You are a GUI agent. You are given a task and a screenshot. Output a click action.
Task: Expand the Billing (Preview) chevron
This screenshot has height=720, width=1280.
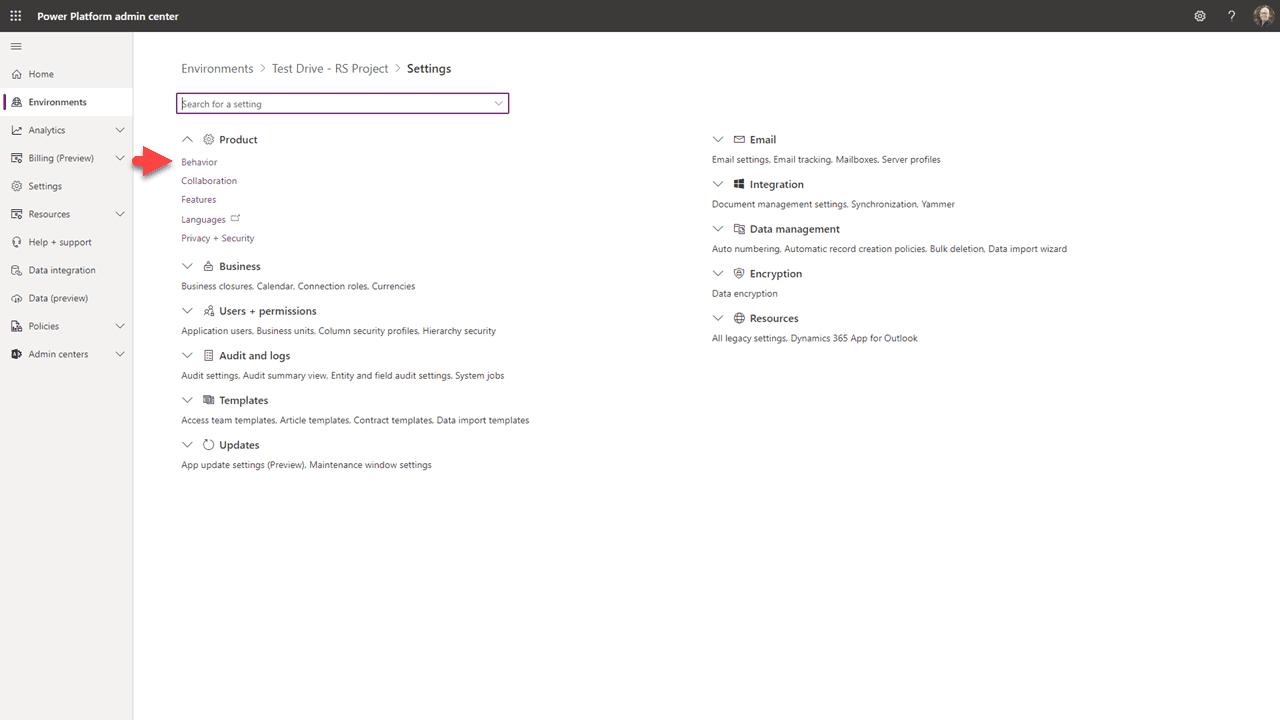pyautogui.click(x=119, y=157)
